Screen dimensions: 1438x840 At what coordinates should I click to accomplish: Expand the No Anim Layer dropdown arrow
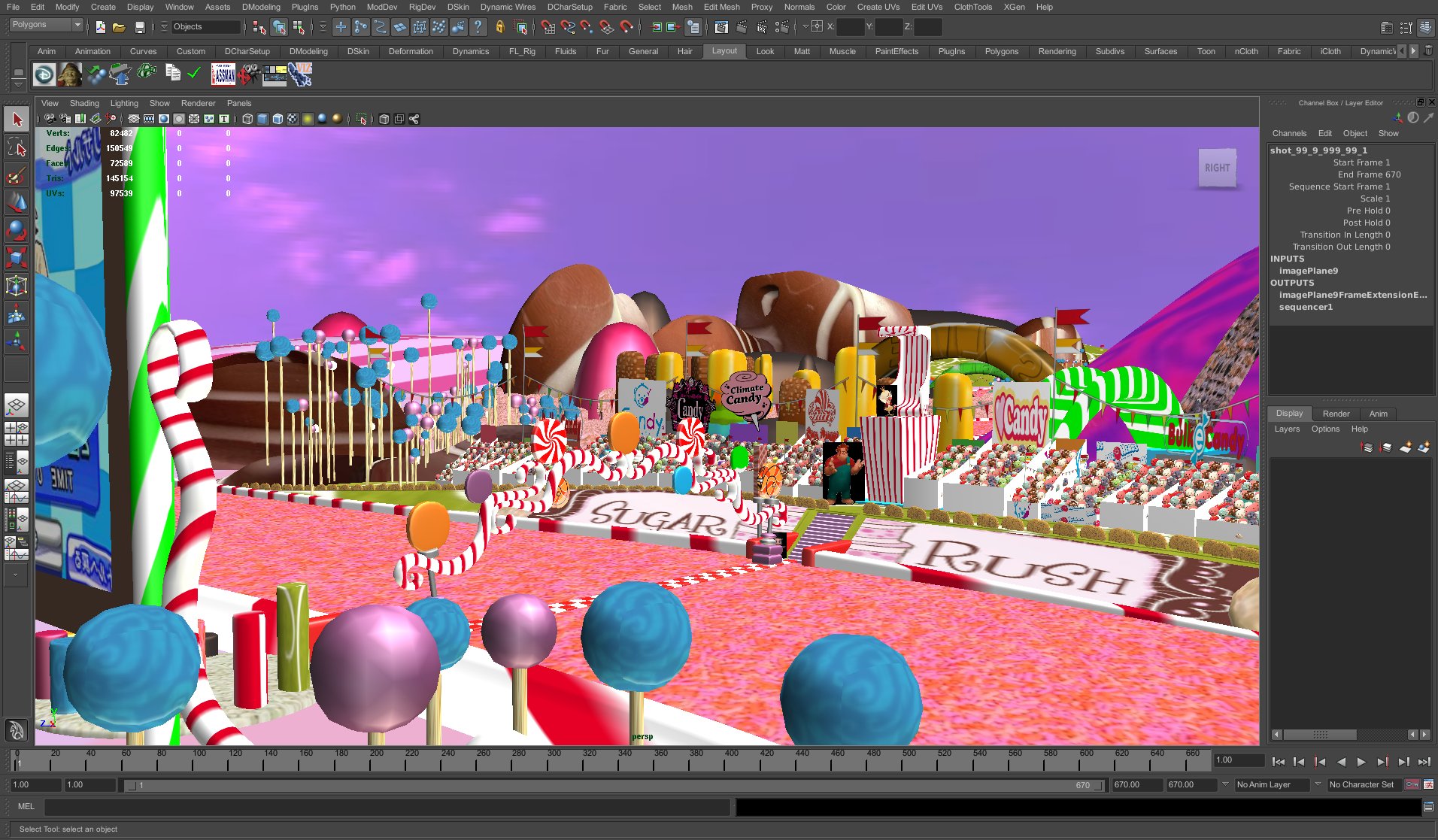pyautogui.click(x=1225, y=784)
